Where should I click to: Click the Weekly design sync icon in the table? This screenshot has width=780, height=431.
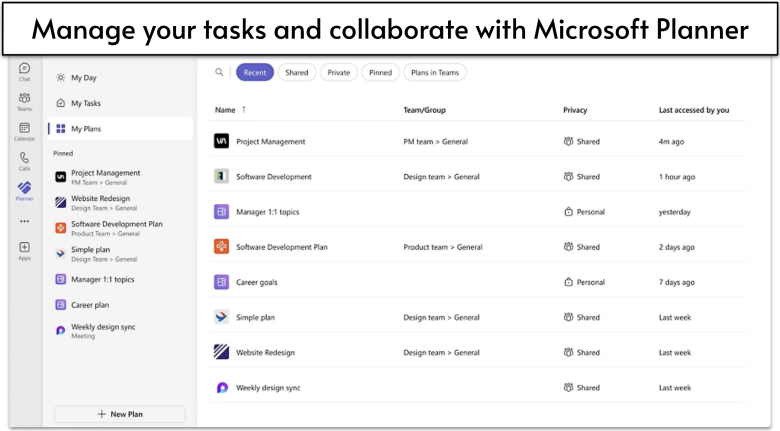(x=221, y=387)
